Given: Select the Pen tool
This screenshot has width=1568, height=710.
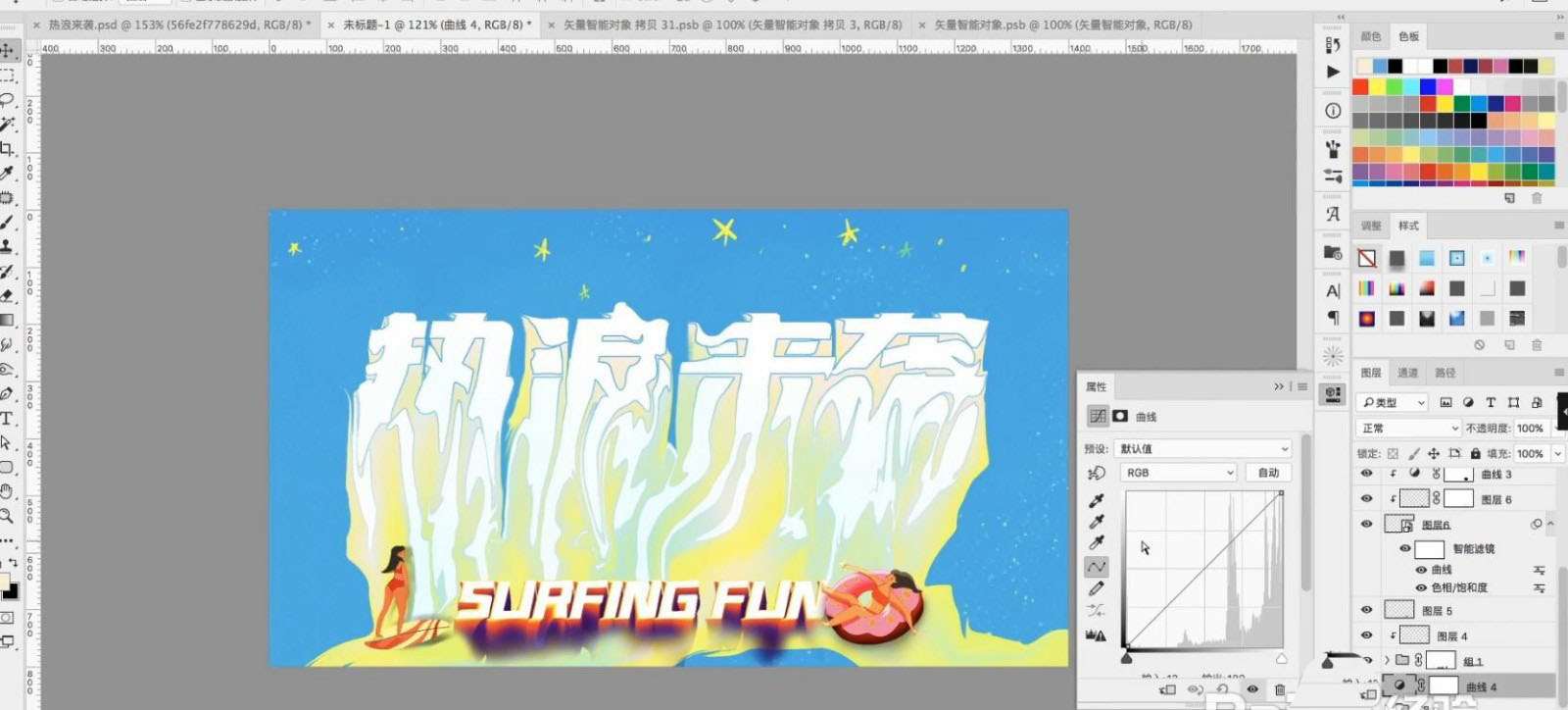Looking at the screenshot, I should [7, 393].
